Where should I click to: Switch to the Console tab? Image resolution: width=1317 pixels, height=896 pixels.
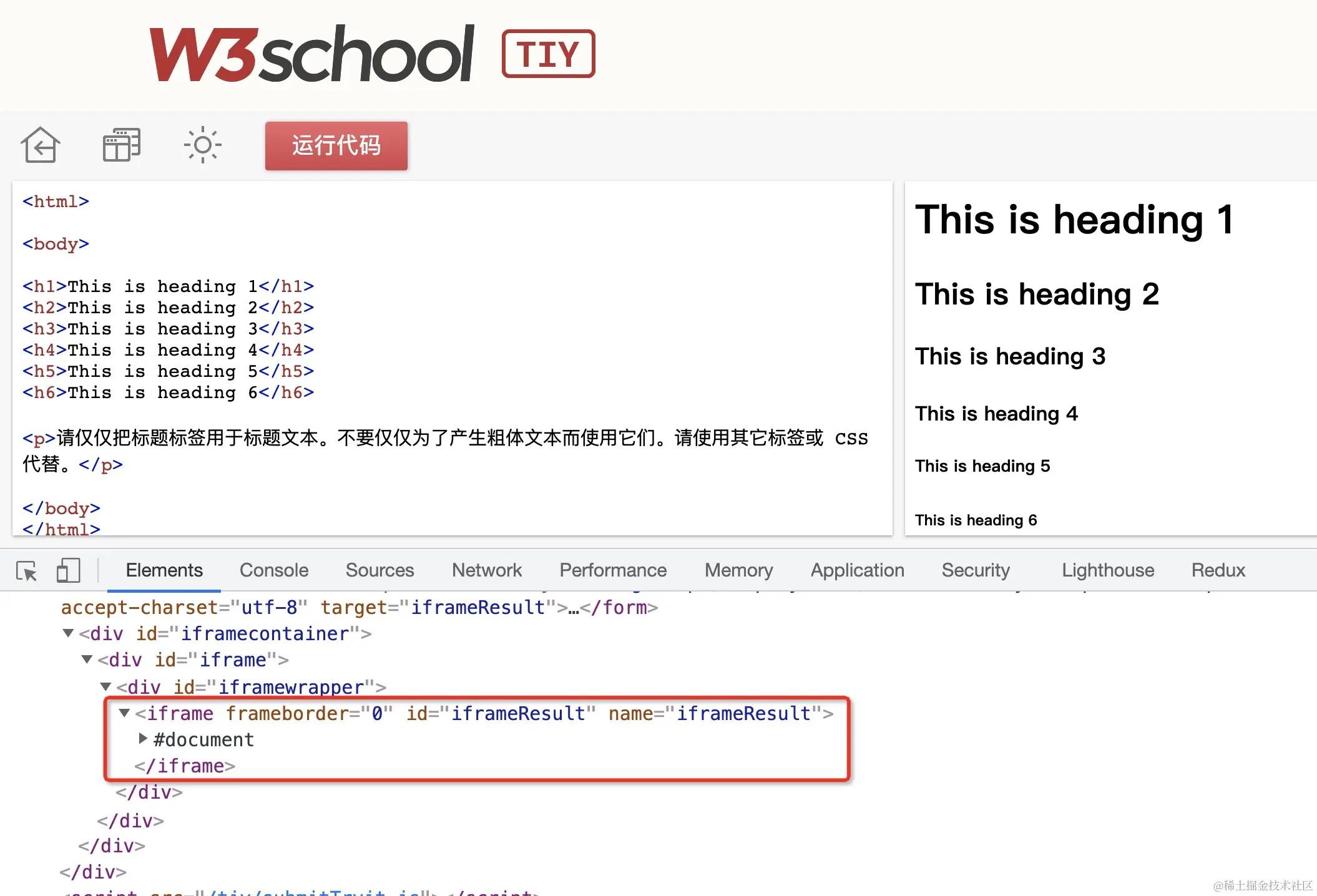pyautogui.click(x=274, y=570)
